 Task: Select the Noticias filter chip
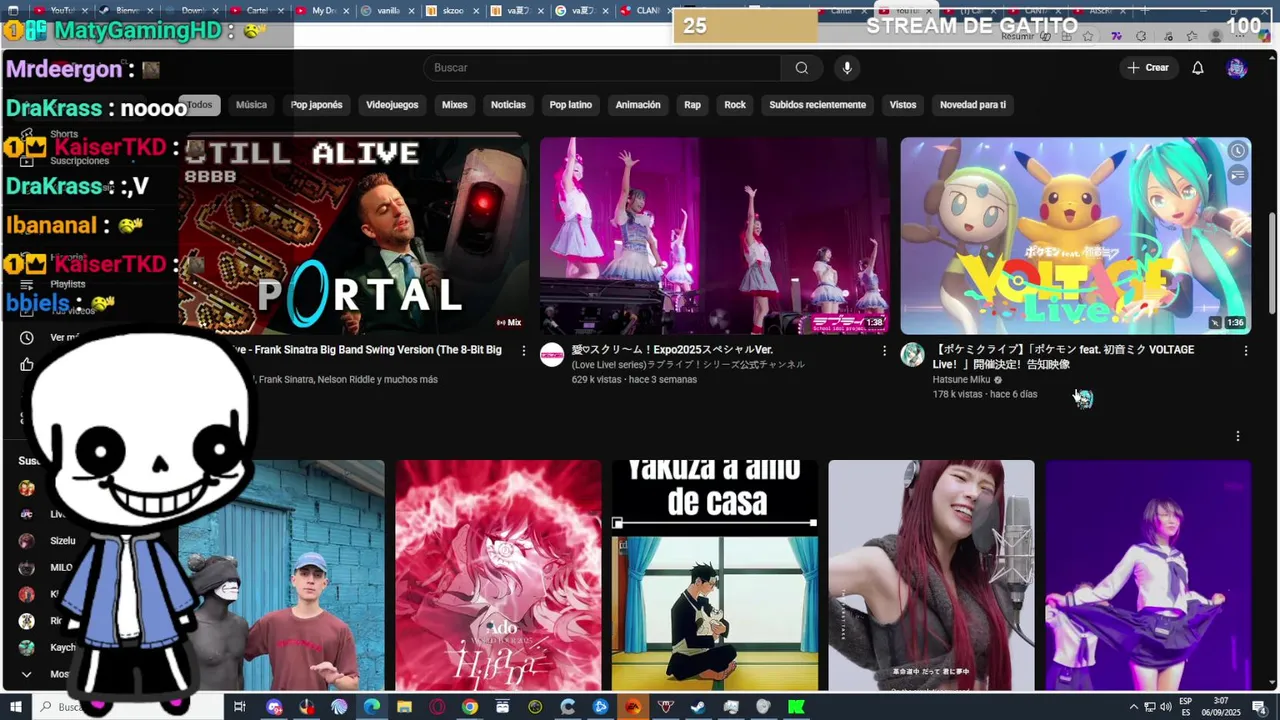[508, 105]
